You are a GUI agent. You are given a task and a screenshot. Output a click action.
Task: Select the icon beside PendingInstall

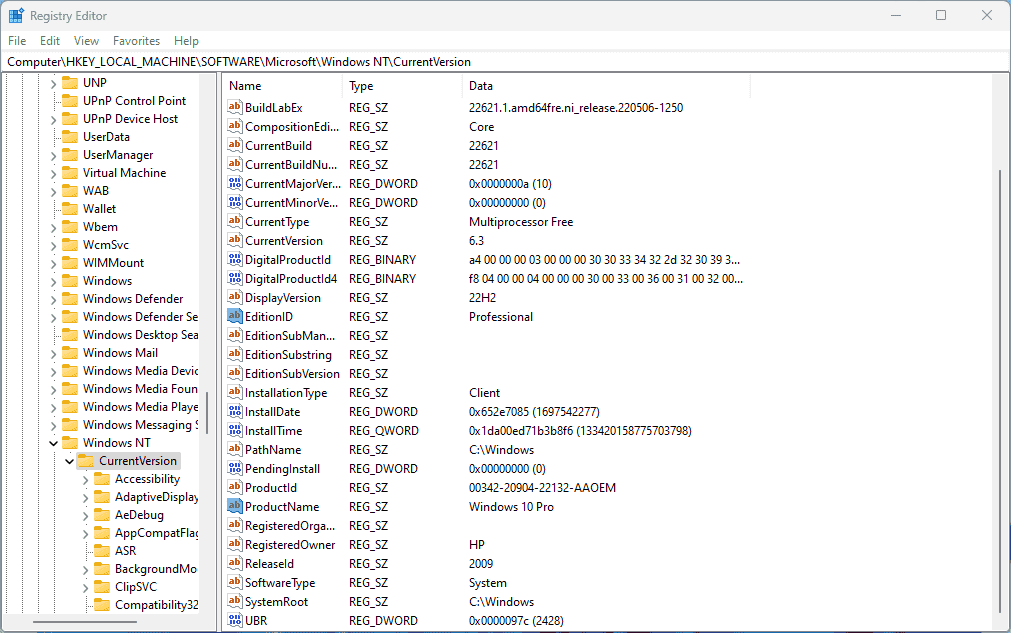click(235, 468)
